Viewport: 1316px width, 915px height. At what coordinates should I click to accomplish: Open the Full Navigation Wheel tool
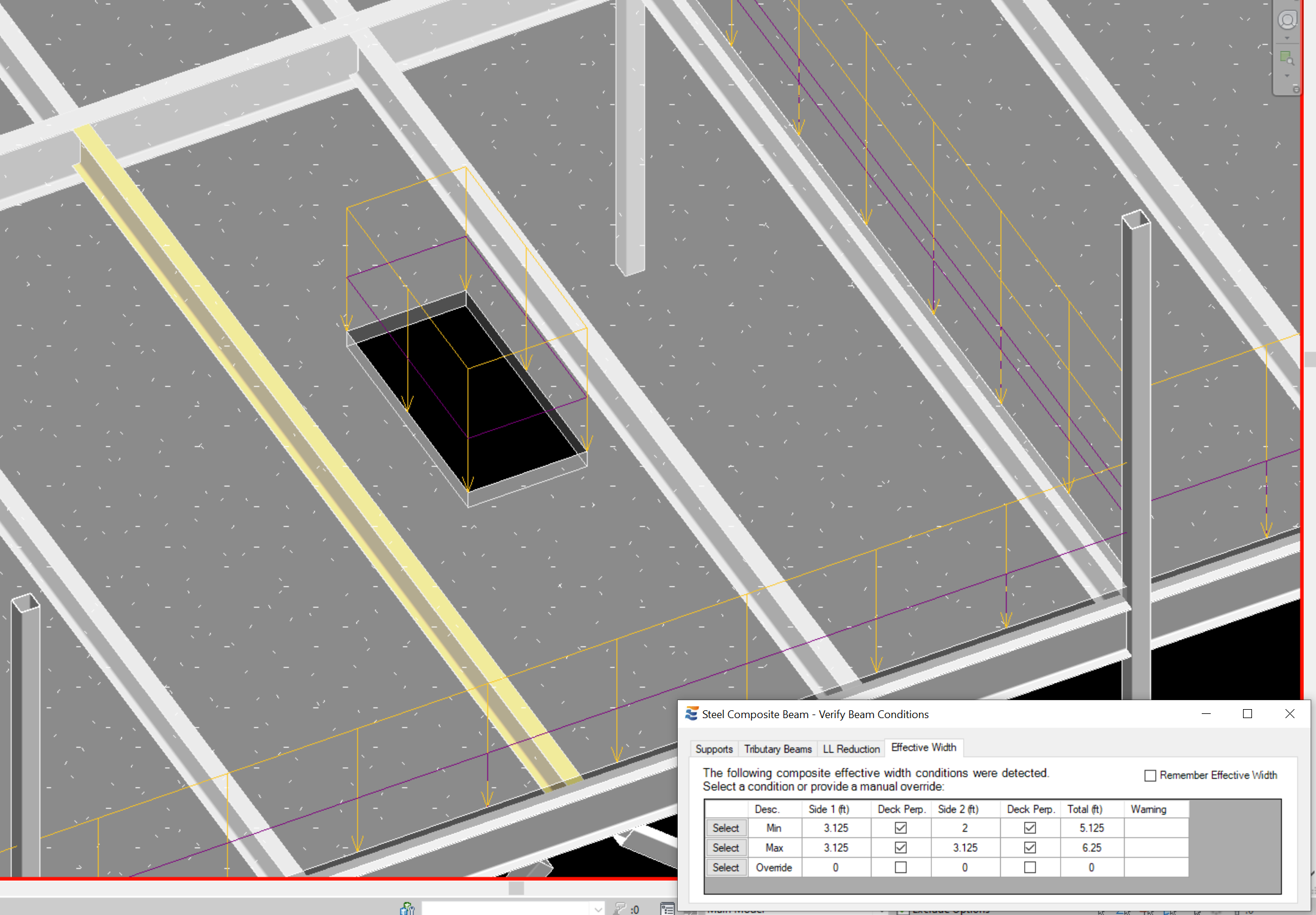[x=1287, y=20]
